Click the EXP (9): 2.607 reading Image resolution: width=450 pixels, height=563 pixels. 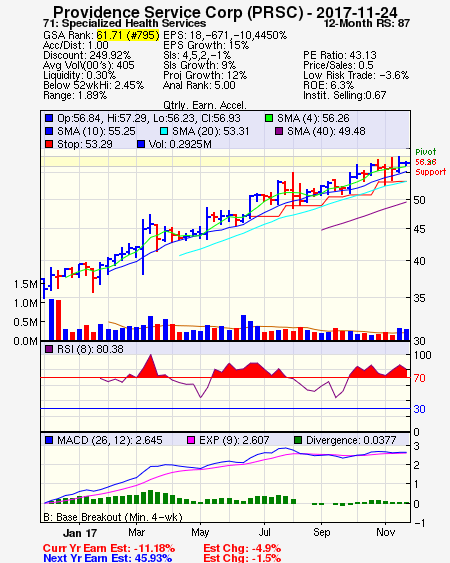234,440
